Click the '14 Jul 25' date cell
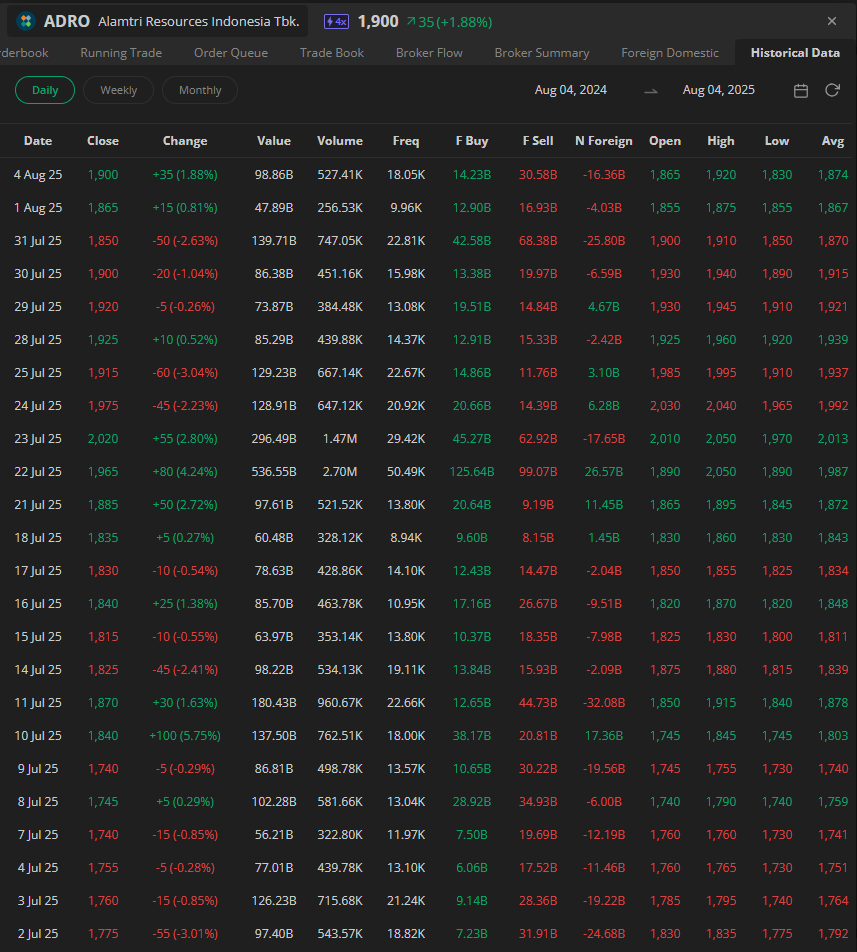 click(x=38, y=670)
